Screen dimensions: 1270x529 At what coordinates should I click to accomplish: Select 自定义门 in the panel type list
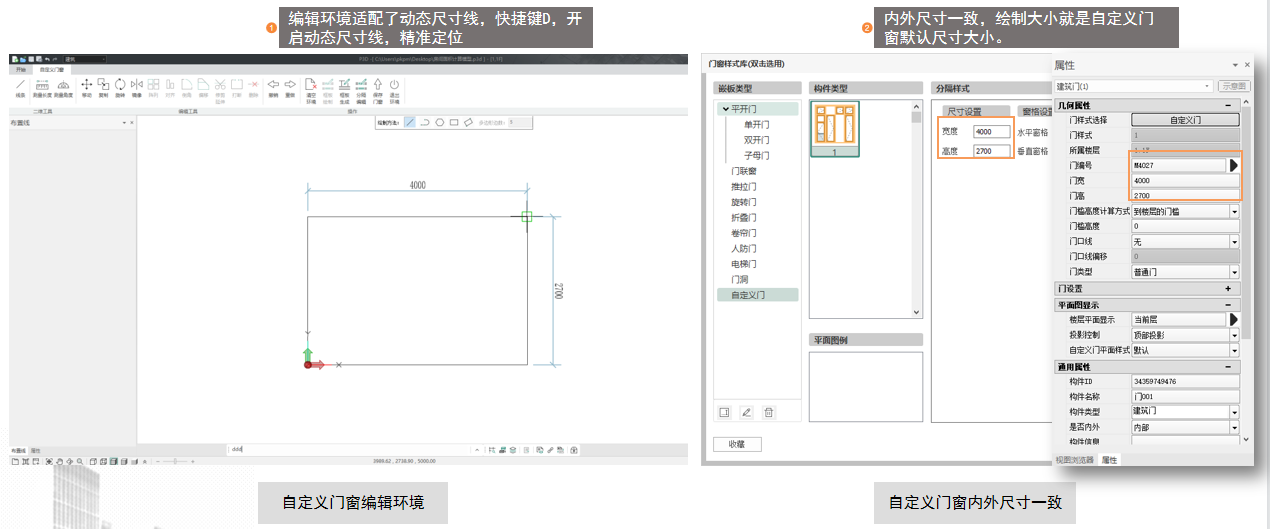tap(758, 295)
